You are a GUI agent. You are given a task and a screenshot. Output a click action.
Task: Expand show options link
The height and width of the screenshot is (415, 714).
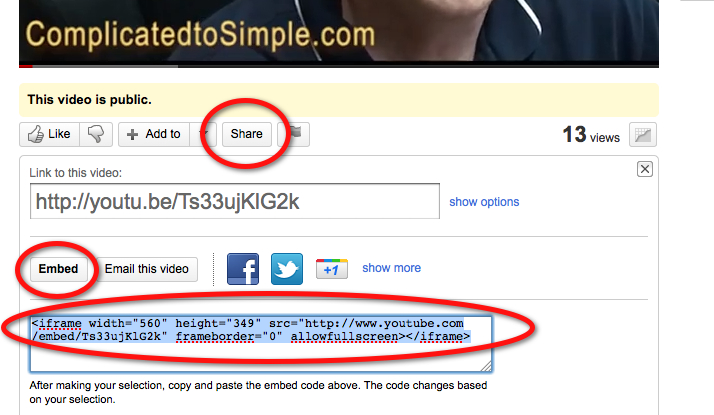(x=484, y=202)
